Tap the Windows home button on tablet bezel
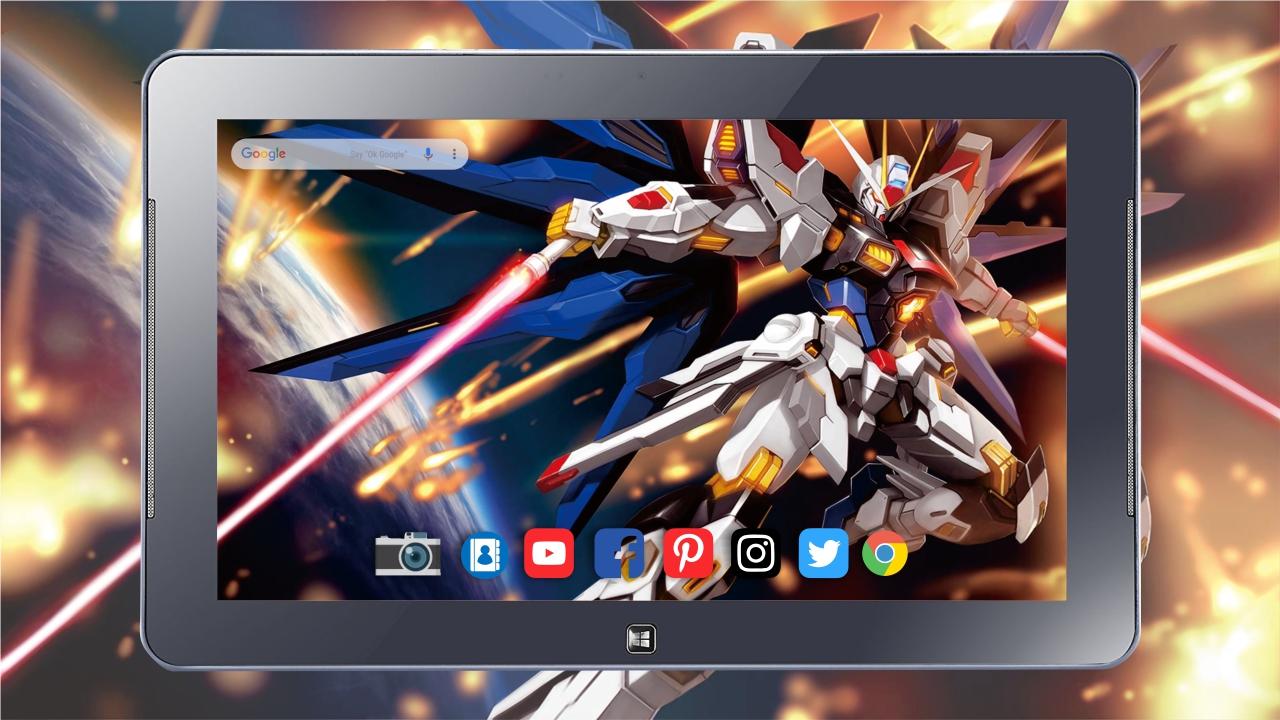 (641, 639)
